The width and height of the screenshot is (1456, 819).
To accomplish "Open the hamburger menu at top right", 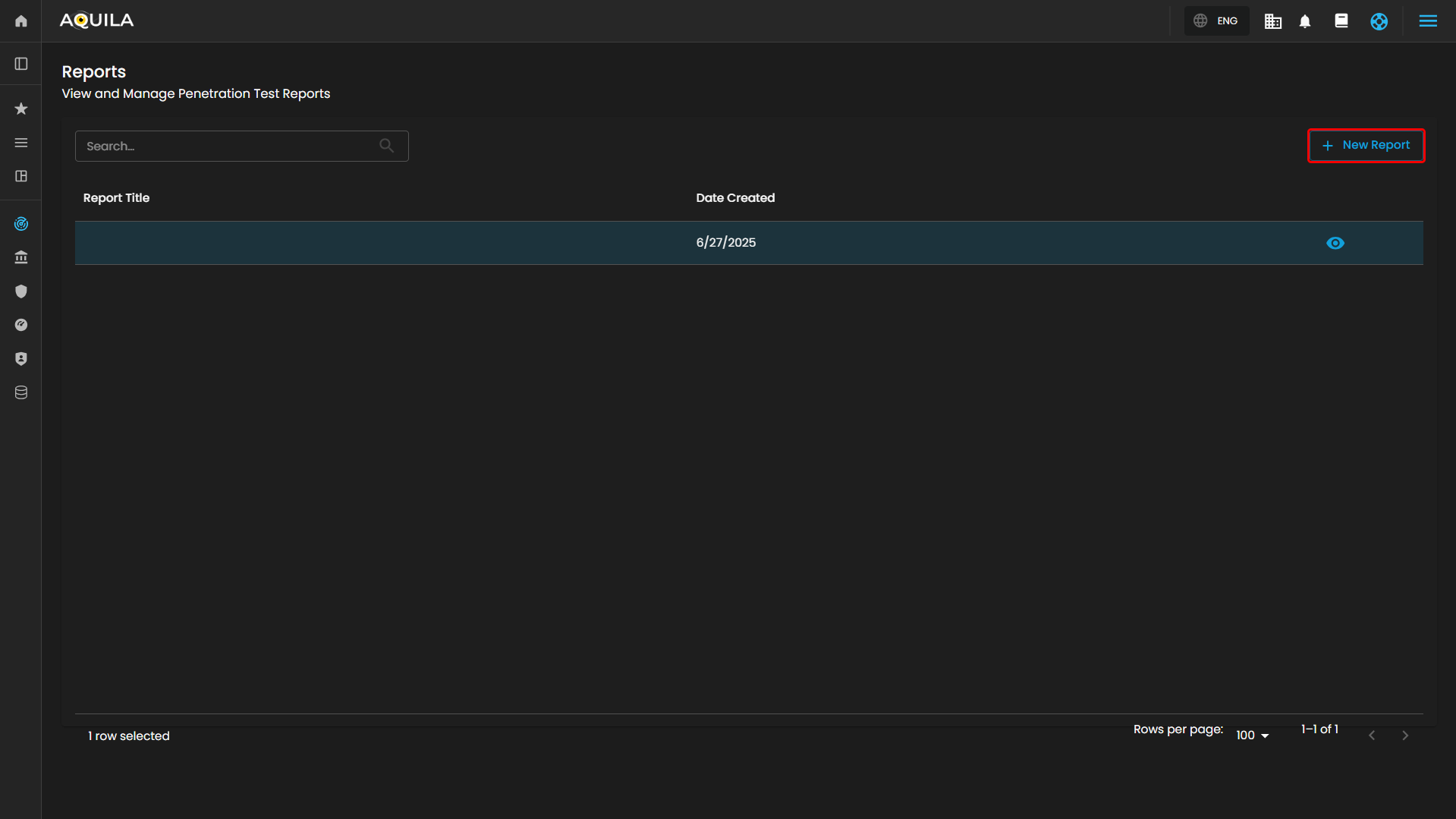I will (1427, 21).
